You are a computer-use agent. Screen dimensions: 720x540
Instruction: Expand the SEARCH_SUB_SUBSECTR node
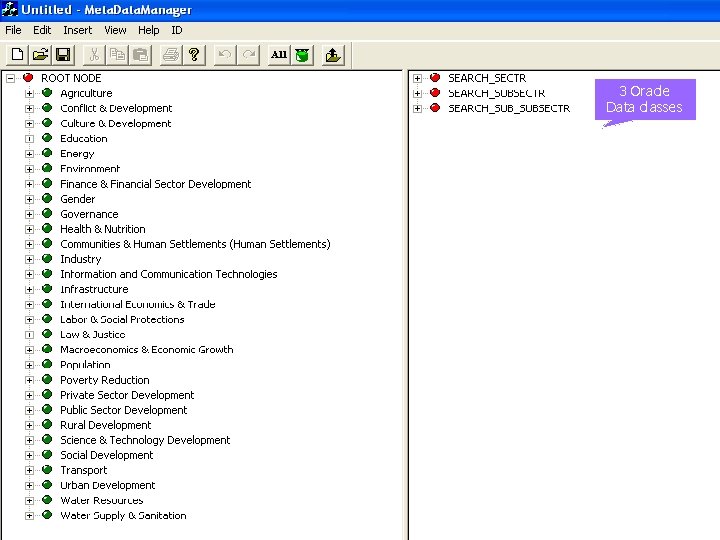point(417,108)
